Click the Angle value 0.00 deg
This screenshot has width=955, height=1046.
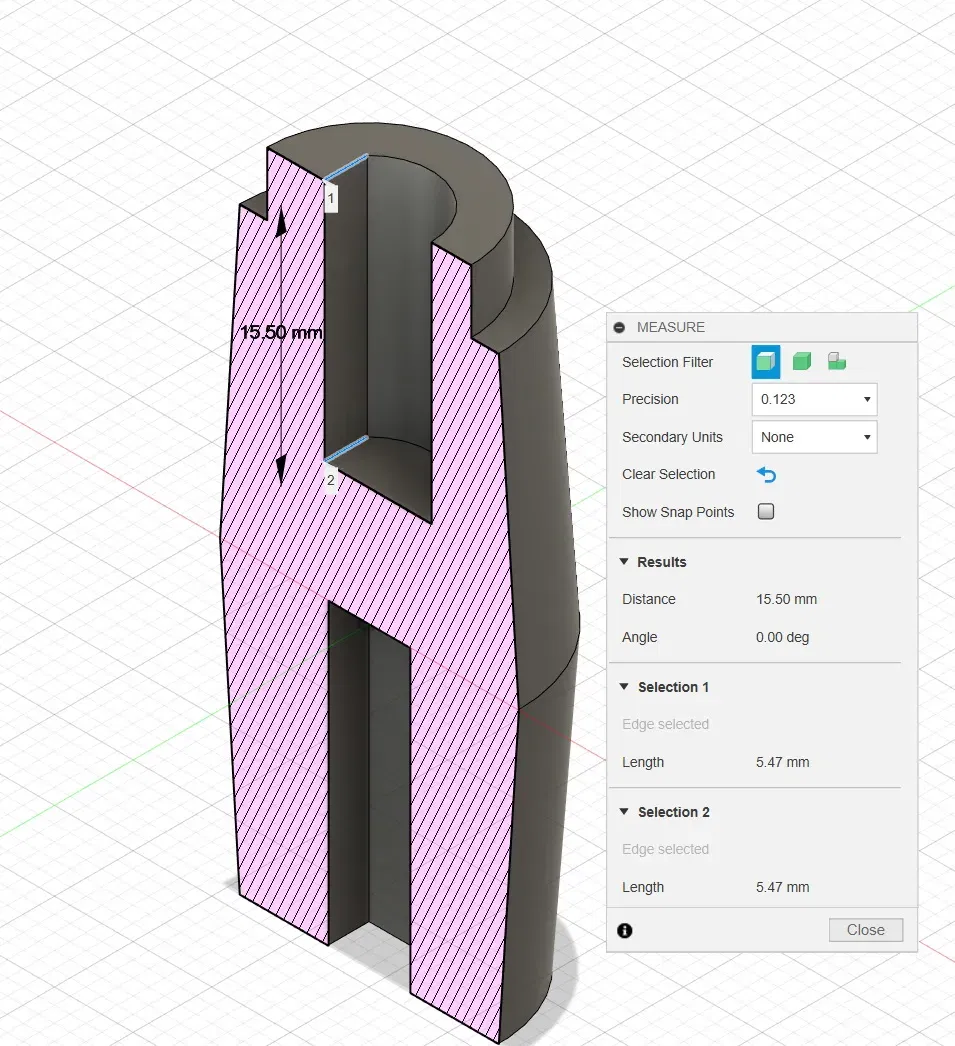point(782,637)
